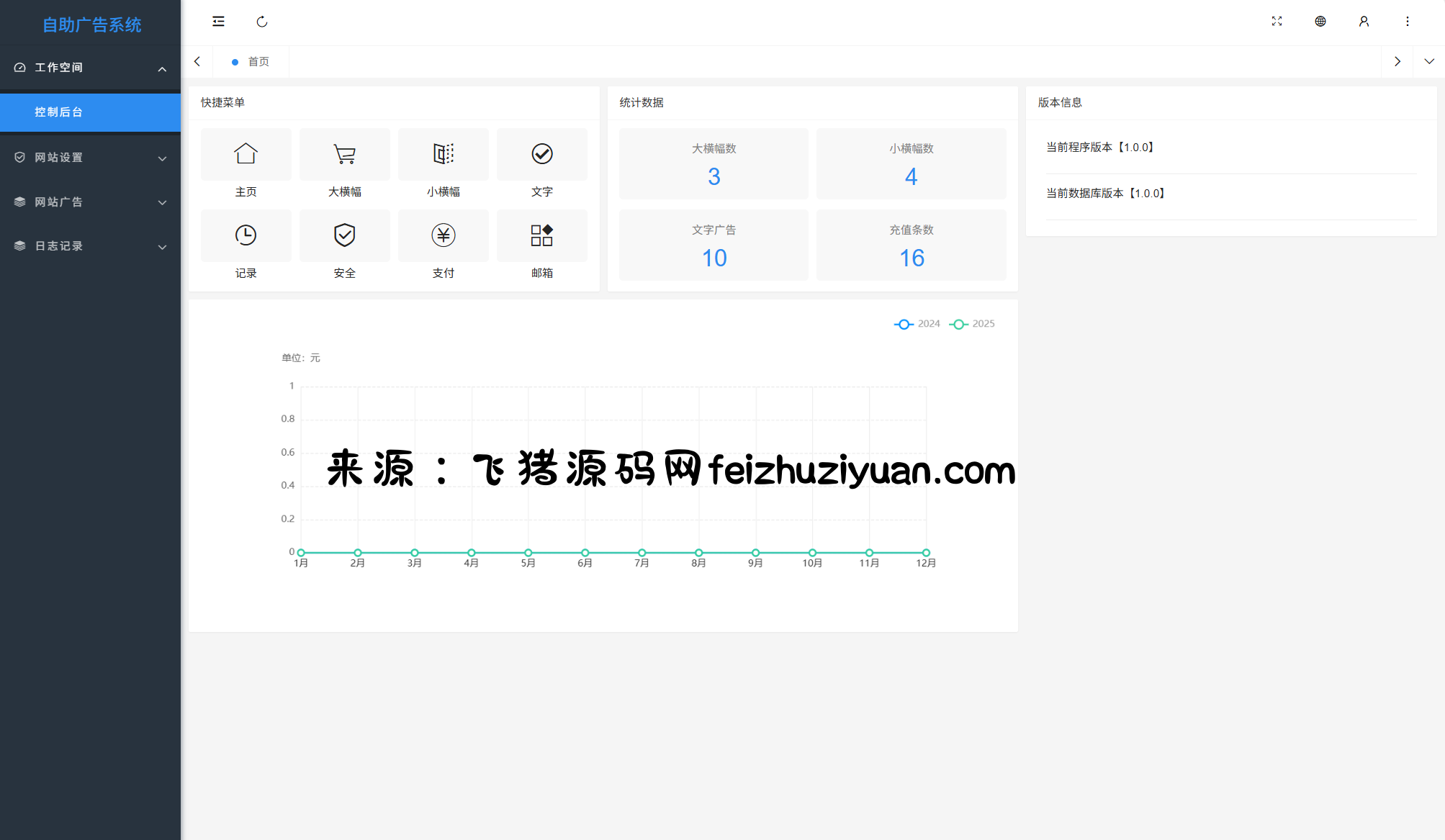1445x840 pixels.
Task: Select the 首页 tab
Action: click(258, 62)
